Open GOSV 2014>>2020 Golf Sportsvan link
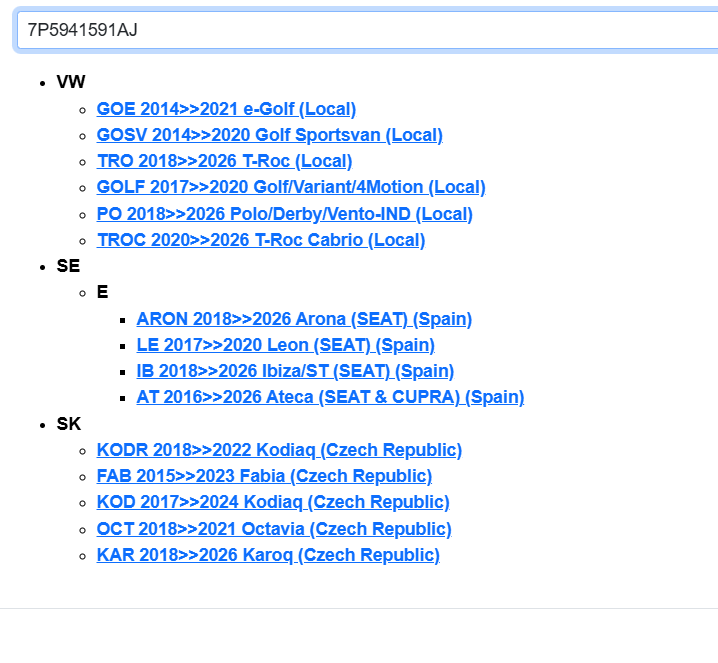This screenshot has height=663, width=718. pos(269,135)
